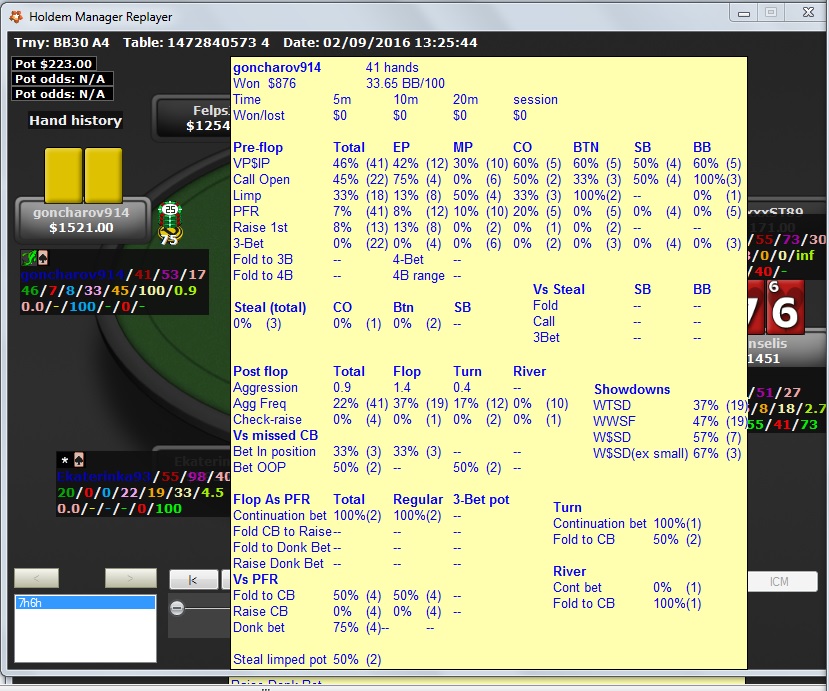The height and width of the screenshot is (691, 829).
Task: Click the Turn heading on the right
Action: (x=567, y=508)
